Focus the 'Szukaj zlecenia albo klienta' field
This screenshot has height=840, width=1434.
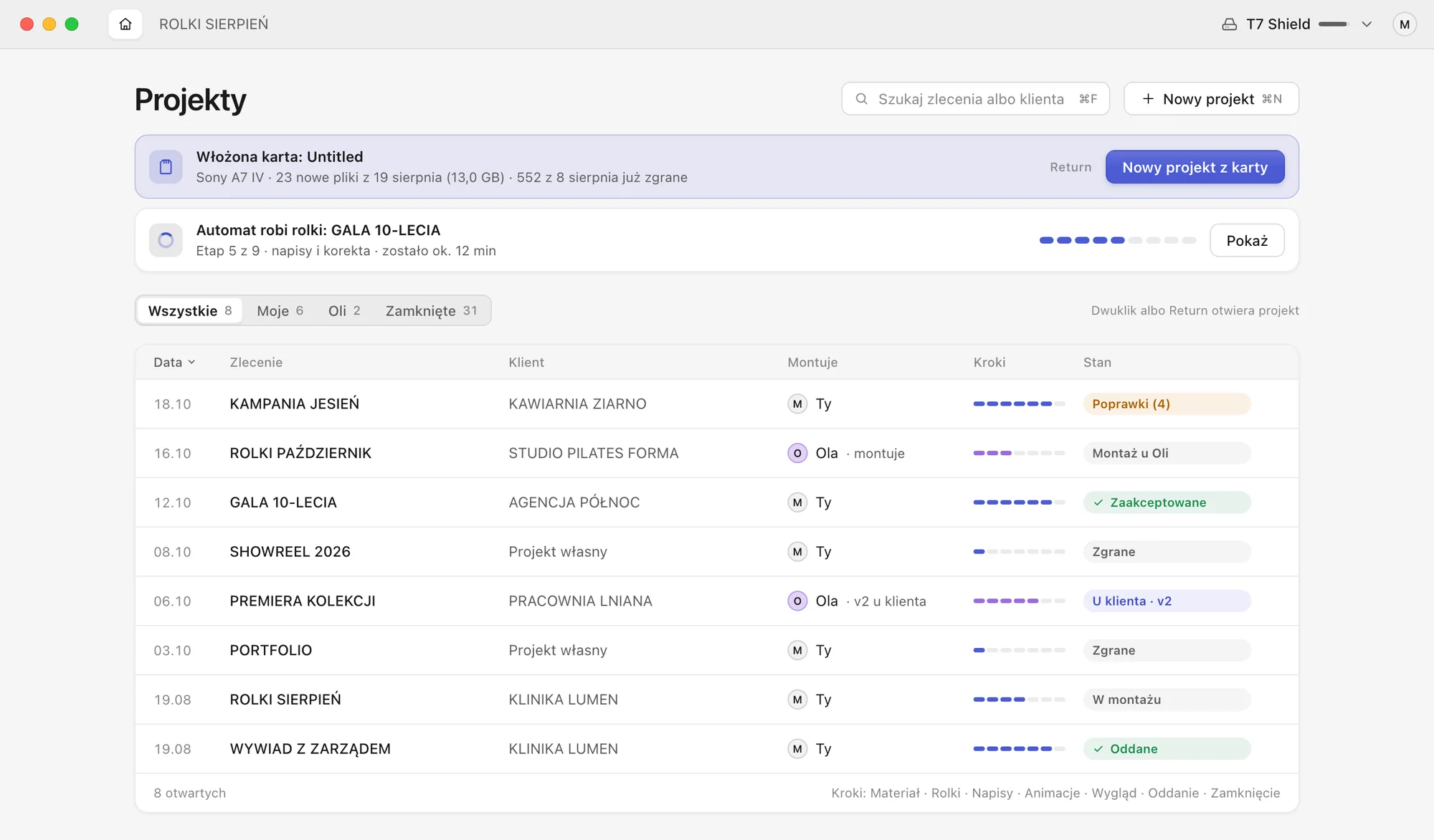(x=975, y=99)
